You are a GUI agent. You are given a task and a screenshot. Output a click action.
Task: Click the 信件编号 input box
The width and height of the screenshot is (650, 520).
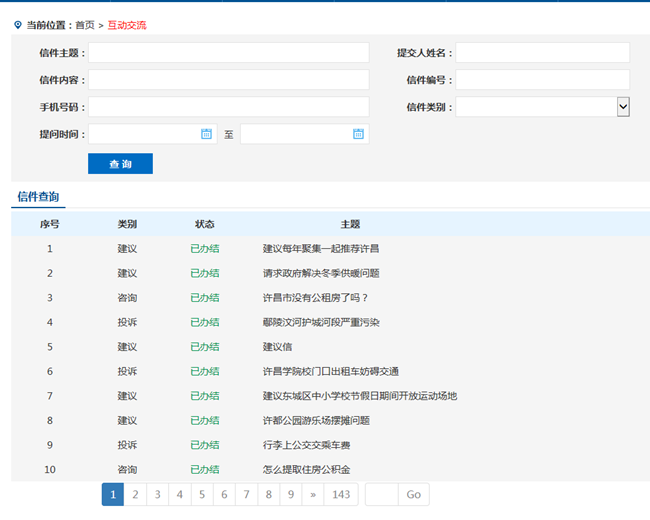[x=542, y=80]
